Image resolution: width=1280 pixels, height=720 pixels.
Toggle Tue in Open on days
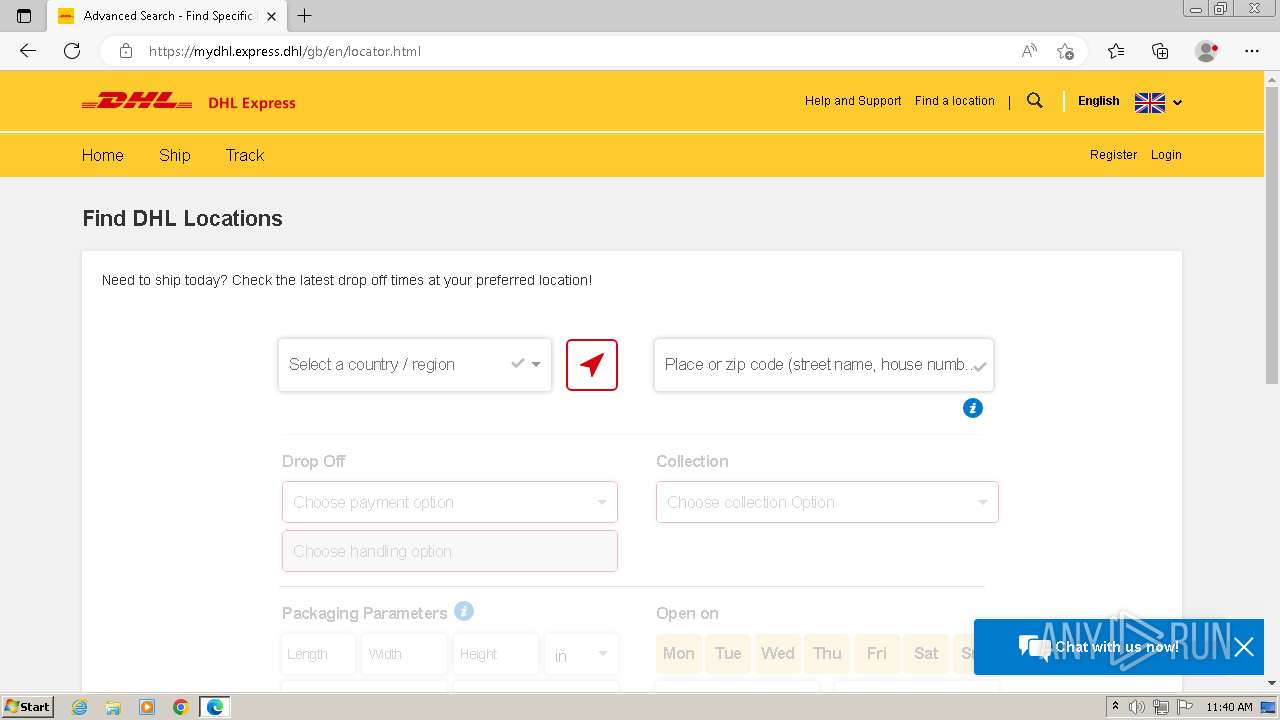728,653
